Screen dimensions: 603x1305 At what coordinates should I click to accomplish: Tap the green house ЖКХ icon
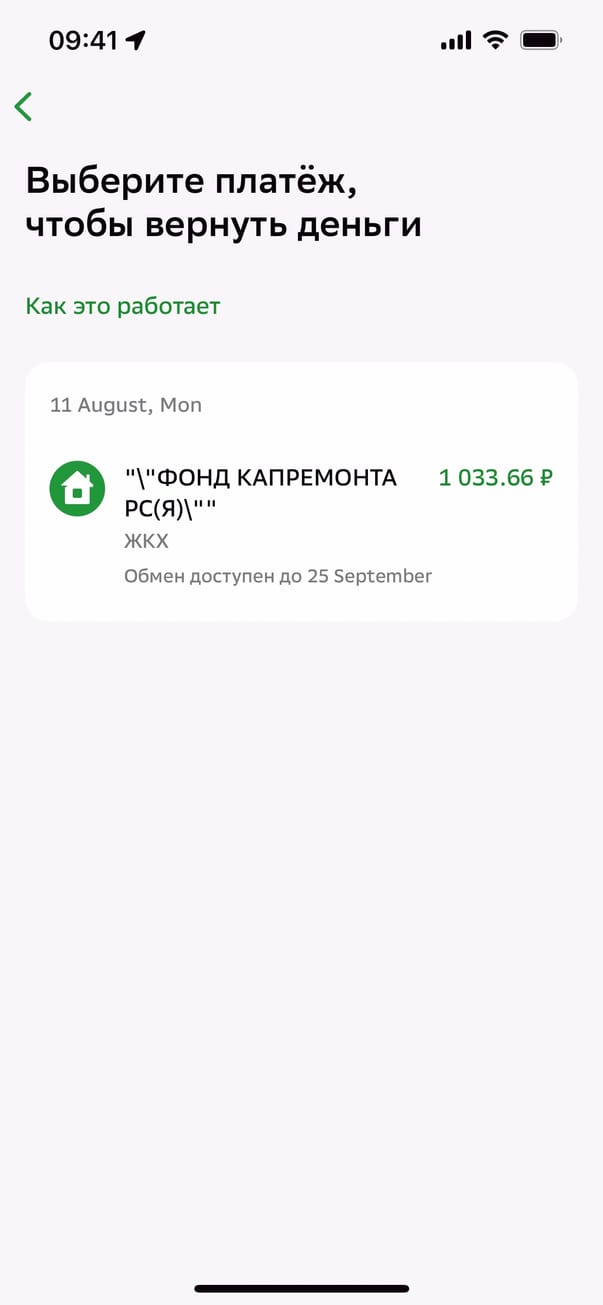[77, 489]
